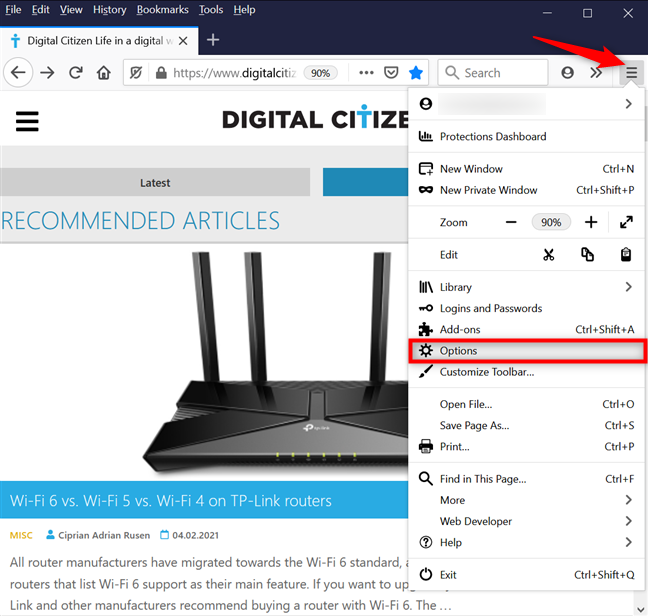Enter full screen mode
Image resolution: width=648 pixels, height=616 pixels.
627,222
